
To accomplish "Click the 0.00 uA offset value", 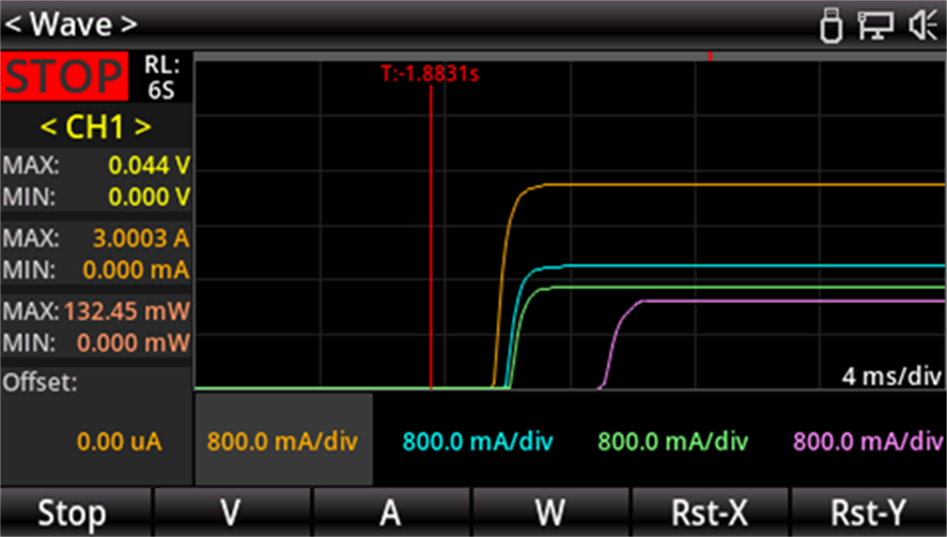I will pos(119,441).
